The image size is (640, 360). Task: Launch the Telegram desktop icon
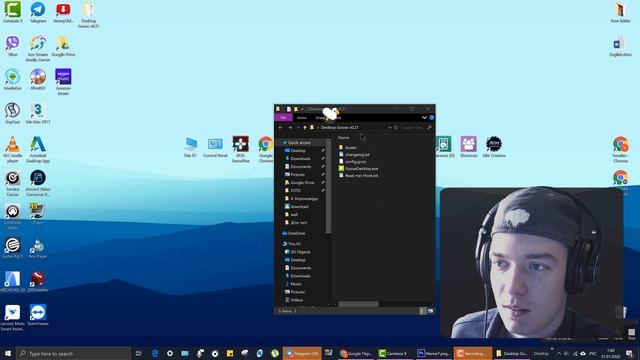[x=38, y=12]
